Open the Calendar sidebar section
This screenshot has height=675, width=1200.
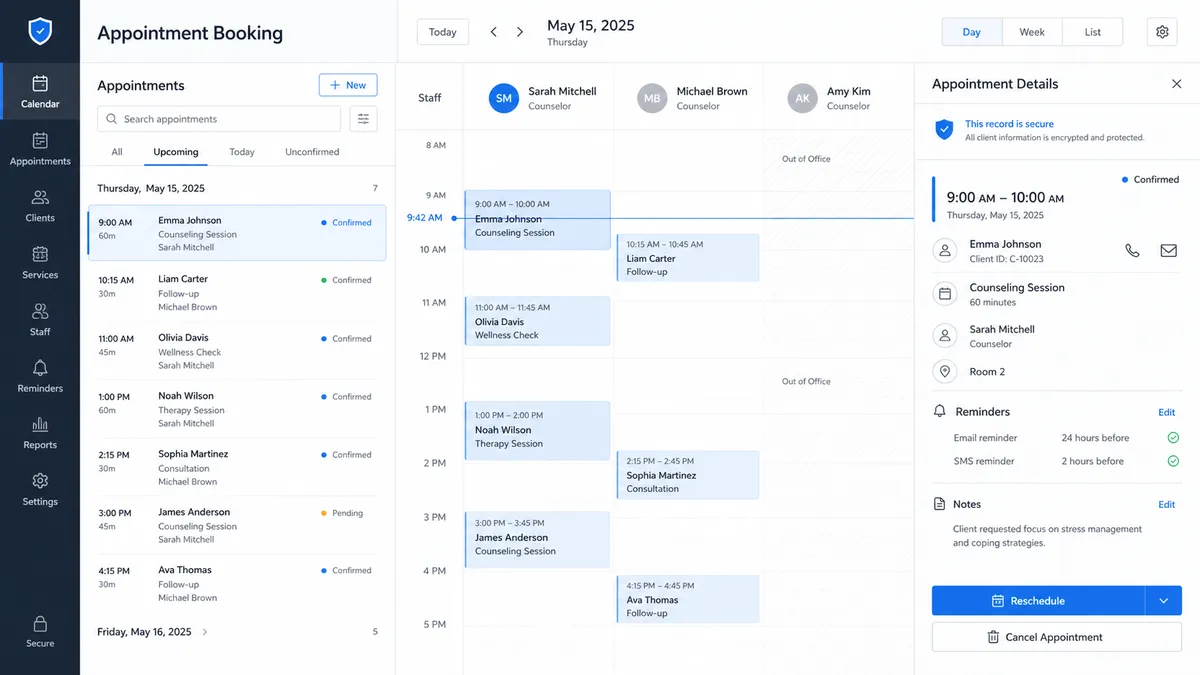[x=40, y=91]
